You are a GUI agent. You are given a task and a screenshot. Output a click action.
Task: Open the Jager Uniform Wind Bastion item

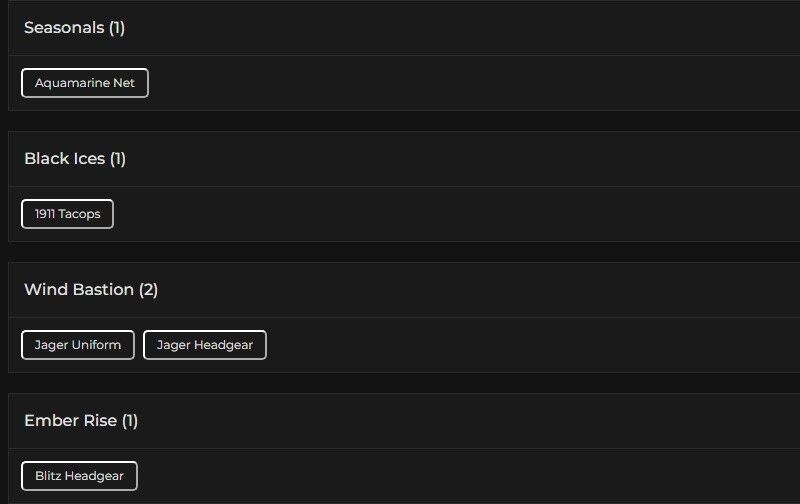[78, 345]
